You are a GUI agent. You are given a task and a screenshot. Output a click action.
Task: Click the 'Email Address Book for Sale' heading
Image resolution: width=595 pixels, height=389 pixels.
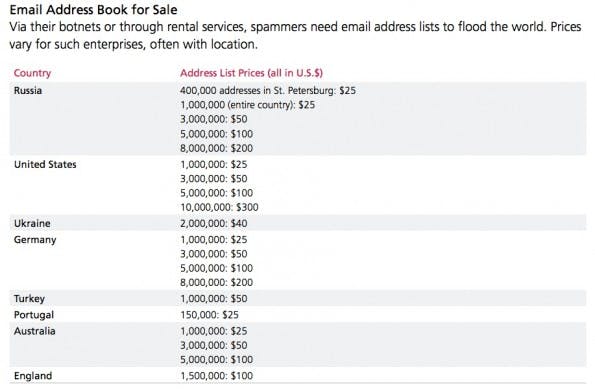coord(93,10)
